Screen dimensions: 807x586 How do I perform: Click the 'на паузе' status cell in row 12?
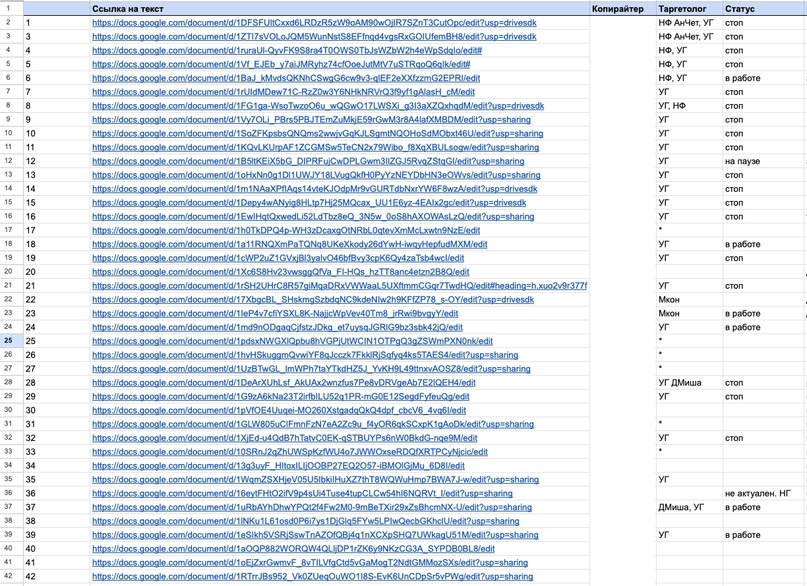[764, 161]
